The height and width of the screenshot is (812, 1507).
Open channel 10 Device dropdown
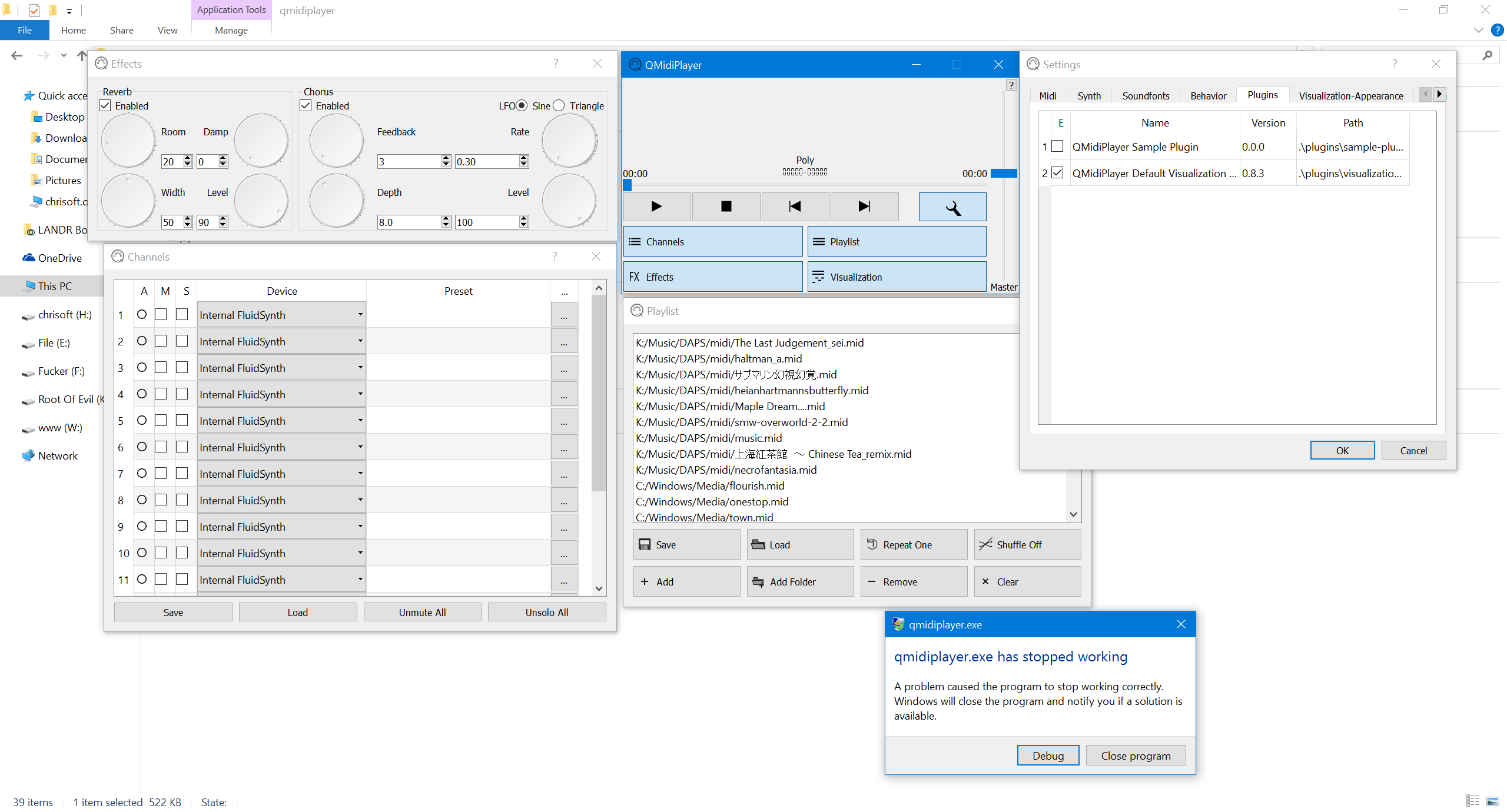pos(281,553)
